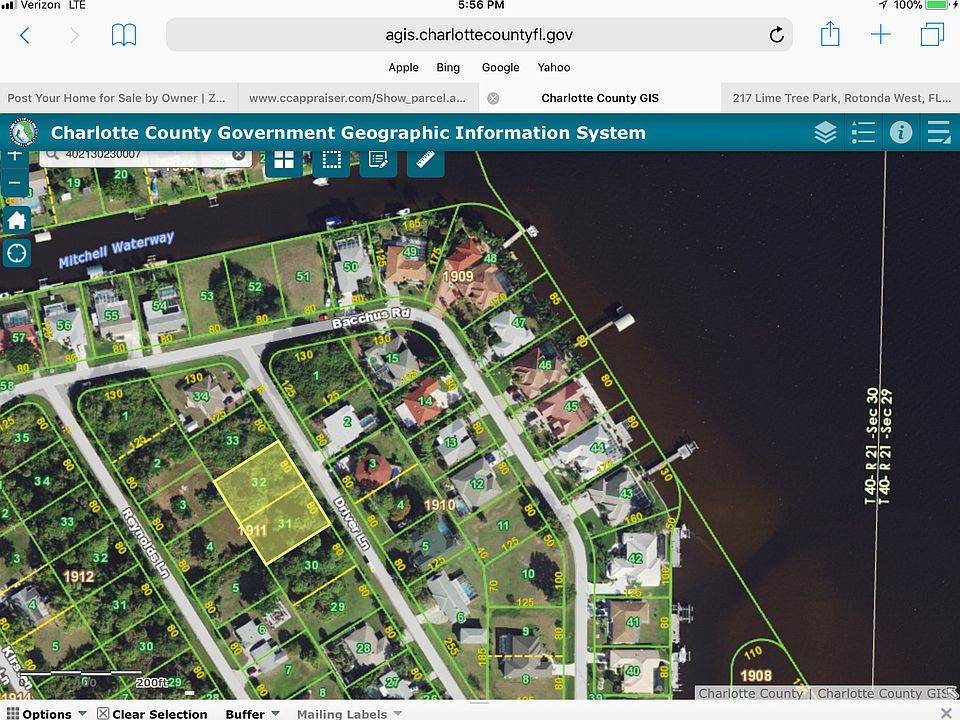
Task: Open the Google favorites link
Action: tap(500, 67)
